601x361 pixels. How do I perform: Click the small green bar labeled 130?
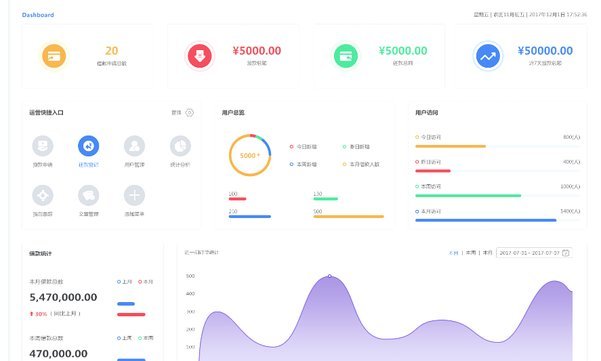325,199
